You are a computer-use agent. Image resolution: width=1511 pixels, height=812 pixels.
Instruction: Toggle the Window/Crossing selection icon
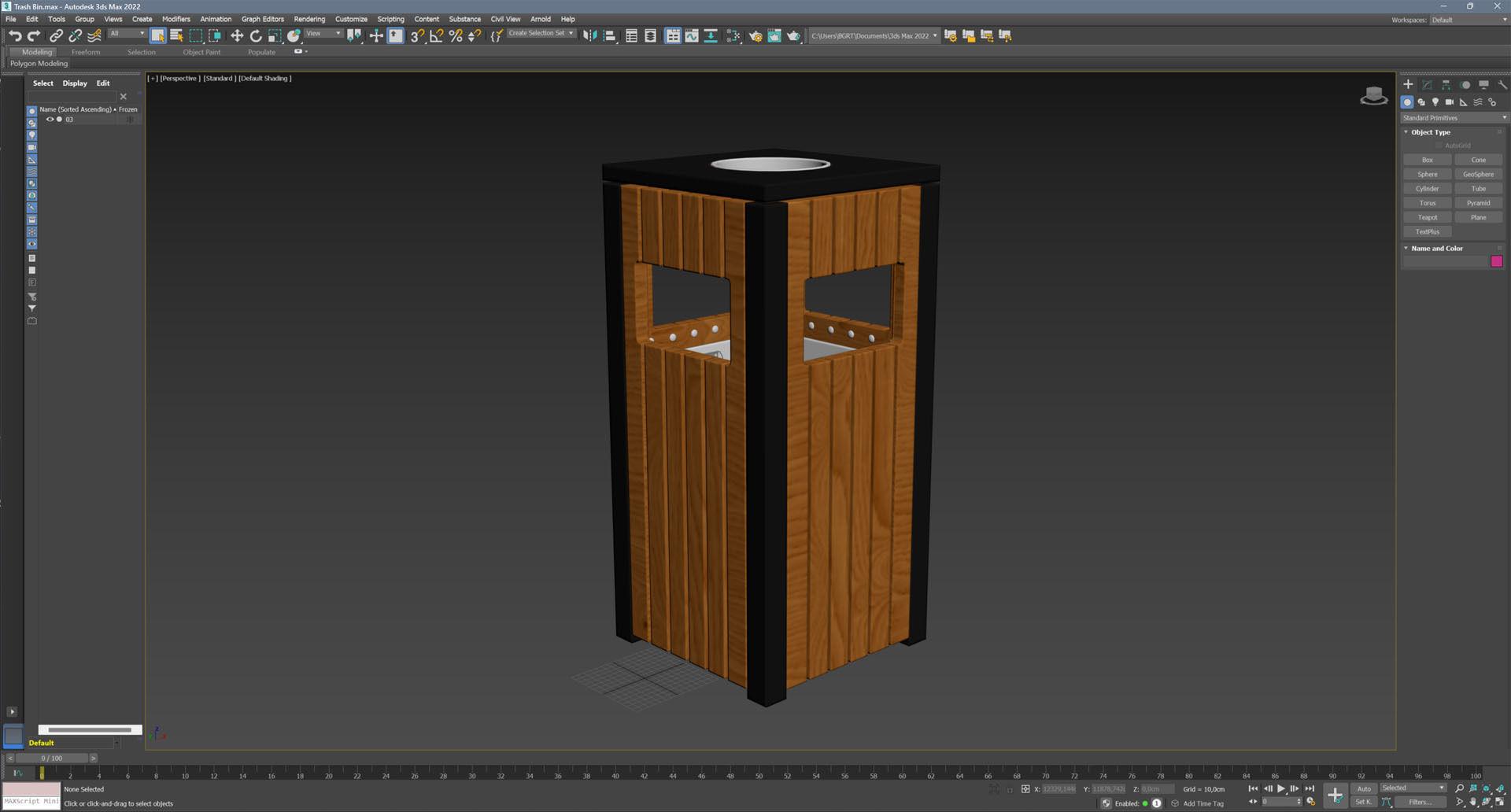click(x=215, y=35)
